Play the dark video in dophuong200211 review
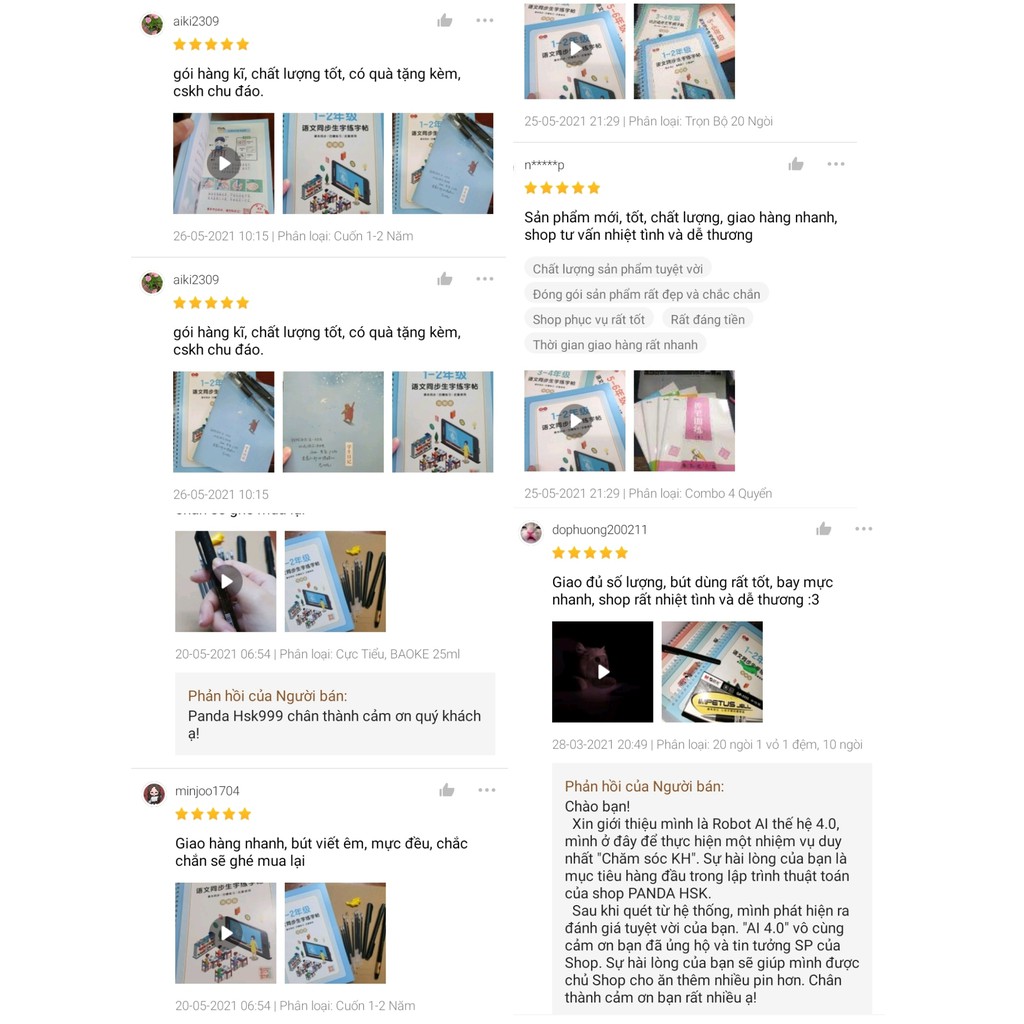Screen dimensions: 1024x1024 (x=602, y=671)
